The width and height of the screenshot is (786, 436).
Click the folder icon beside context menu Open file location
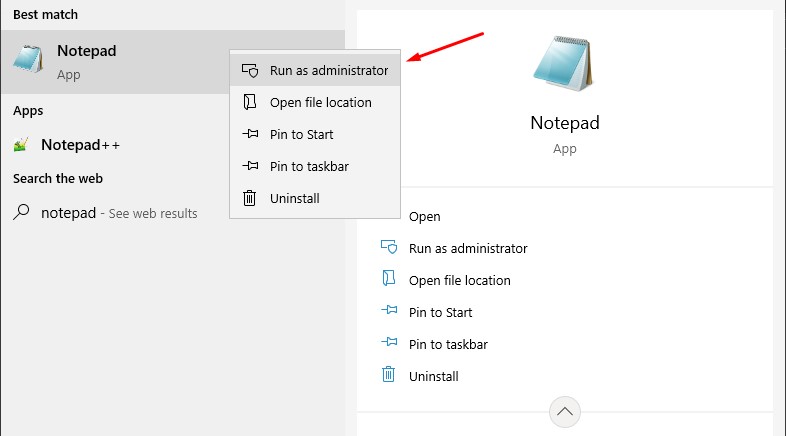[x=250, y=102]
